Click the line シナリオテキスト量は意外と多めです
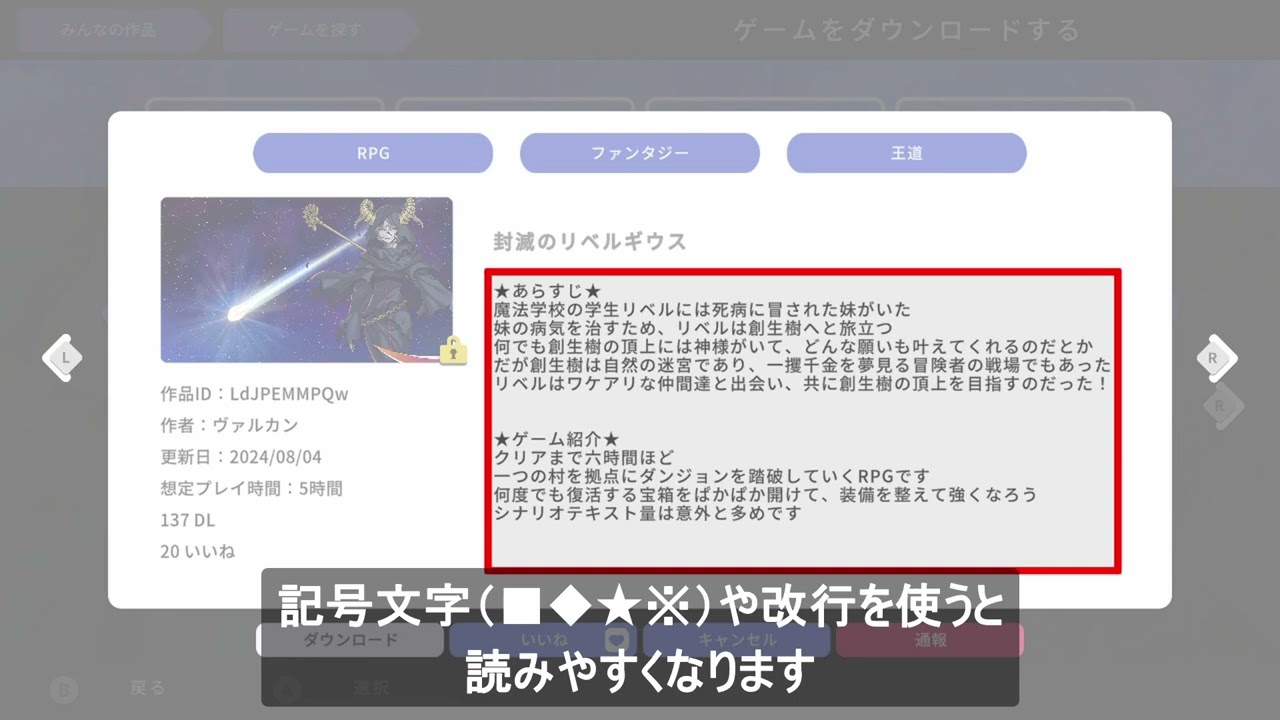The width and height of the screenshot is (1280, 720). 648,512
